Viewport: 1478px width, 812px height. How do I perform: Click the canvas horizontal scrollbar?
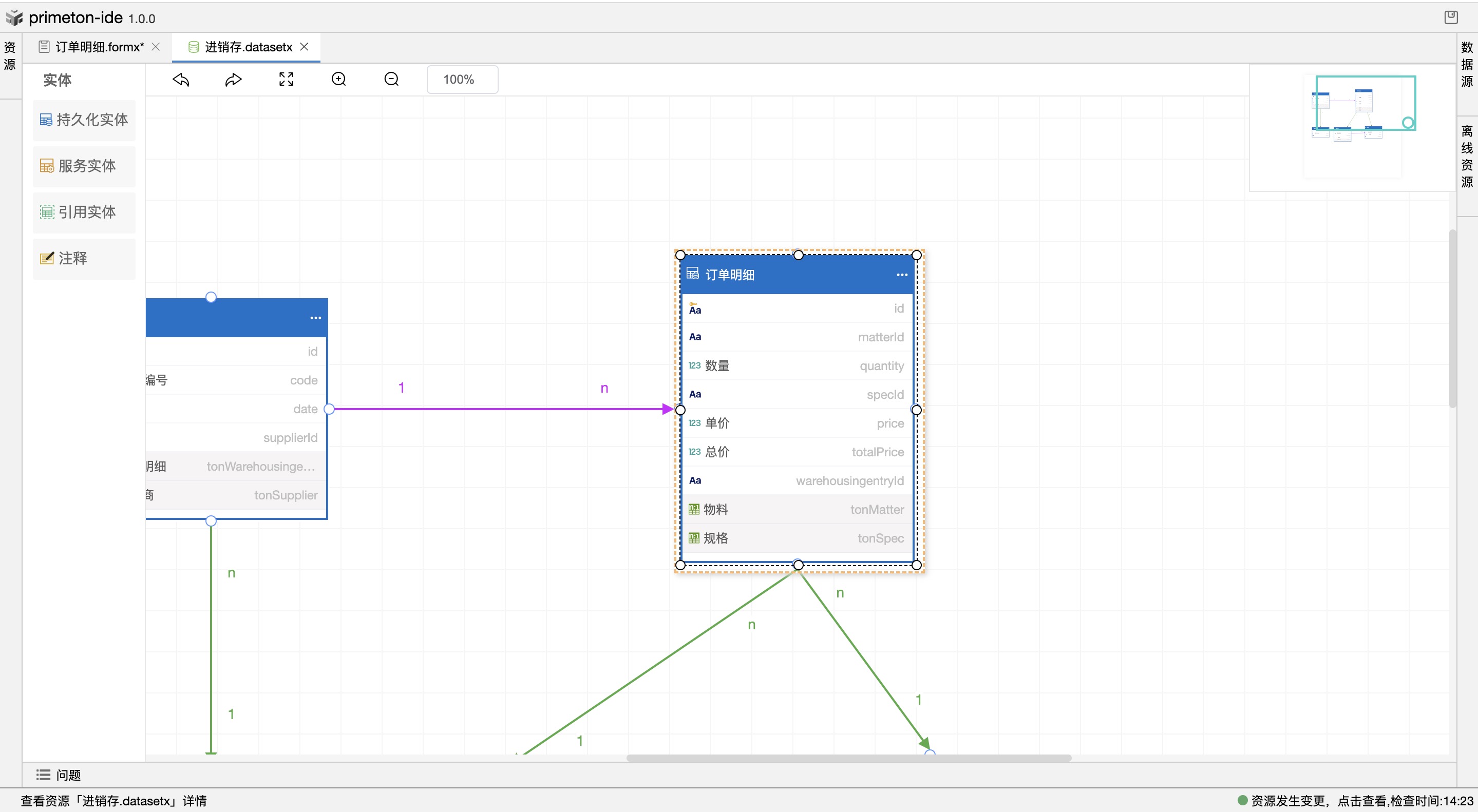click(848, 758)
